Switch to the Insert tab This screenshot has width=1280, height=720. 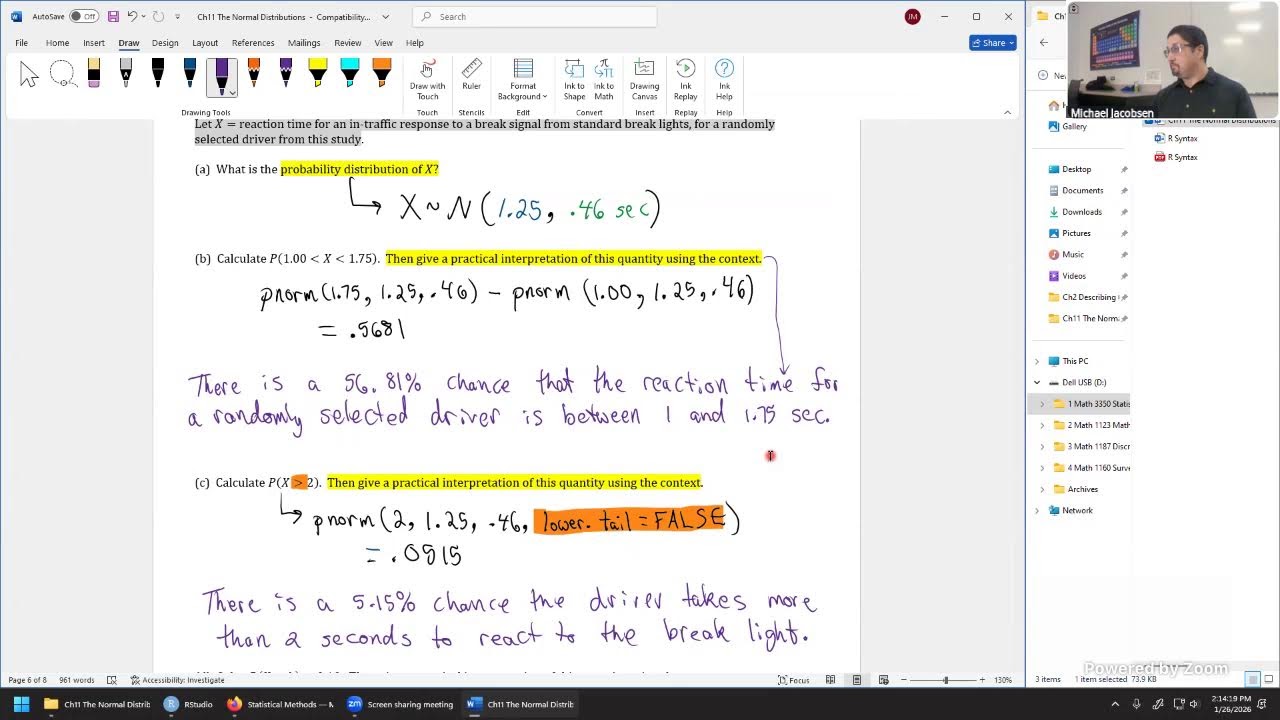tap(94, 43)
